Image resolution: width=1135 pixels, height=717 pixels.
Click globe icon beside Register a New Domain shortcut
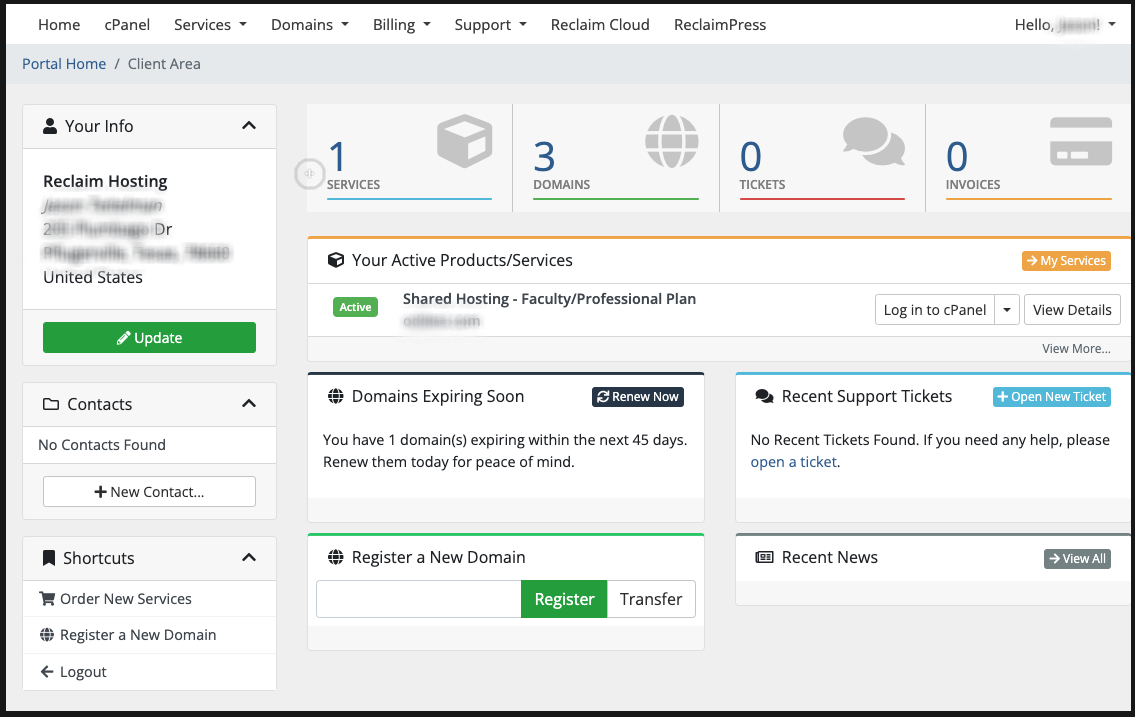[47, 635]
